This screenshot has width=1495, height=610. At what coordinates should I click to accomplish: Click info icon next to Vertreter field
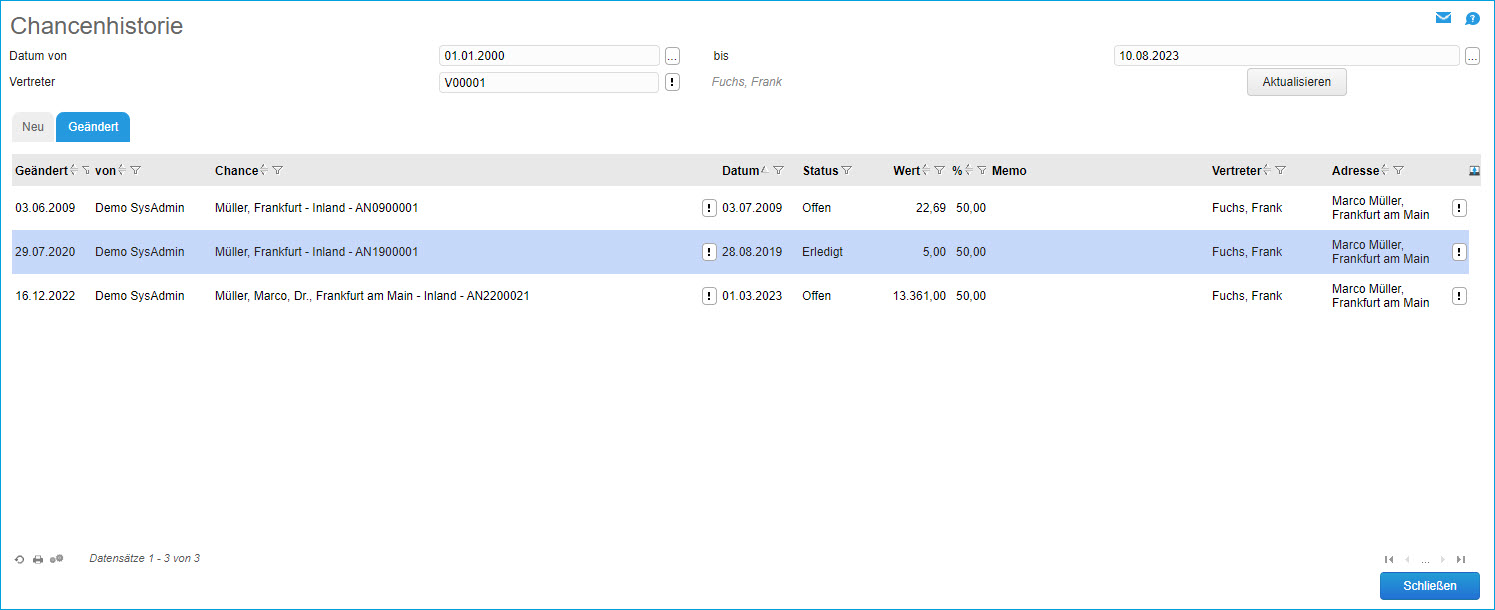(672, 82)
